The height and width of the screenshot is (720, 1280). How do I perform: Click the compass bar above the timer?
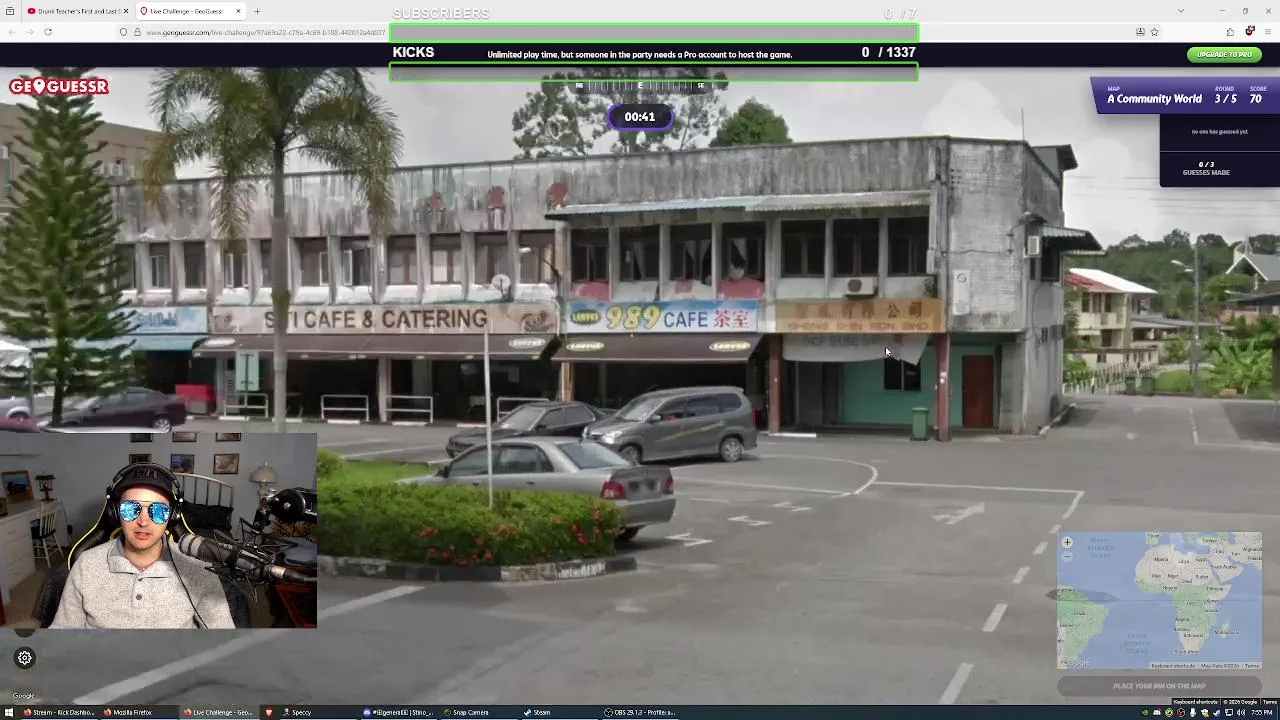(x=640, y=86)
